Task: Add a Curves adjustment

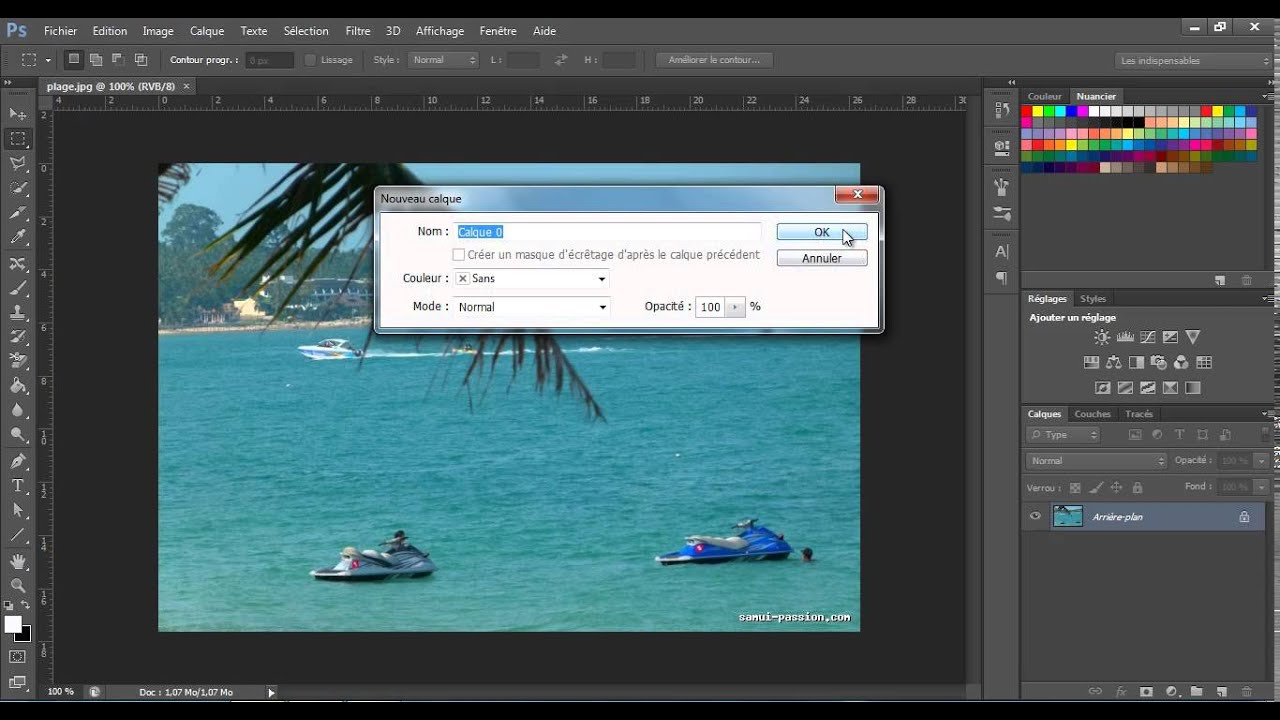Action: 1147,337
